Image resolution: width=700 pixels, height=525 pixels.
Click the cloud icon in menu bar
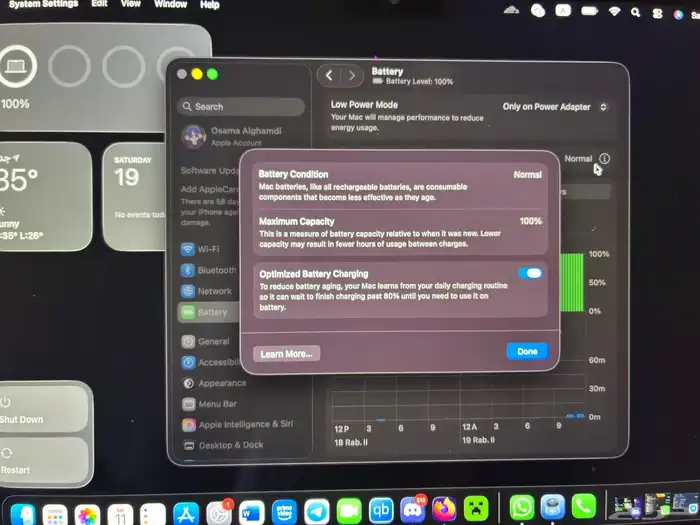tap(511, 9)
